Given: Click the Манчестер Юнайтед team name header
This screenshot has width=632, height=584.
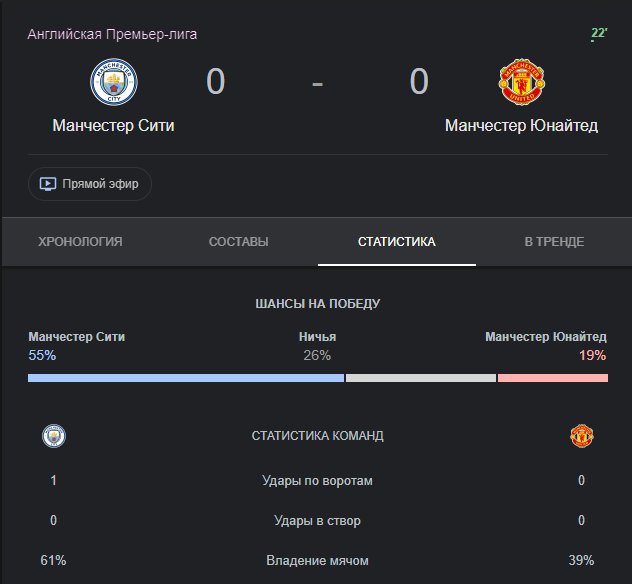Looking at the screenshot, I should [x=521, y=126].
